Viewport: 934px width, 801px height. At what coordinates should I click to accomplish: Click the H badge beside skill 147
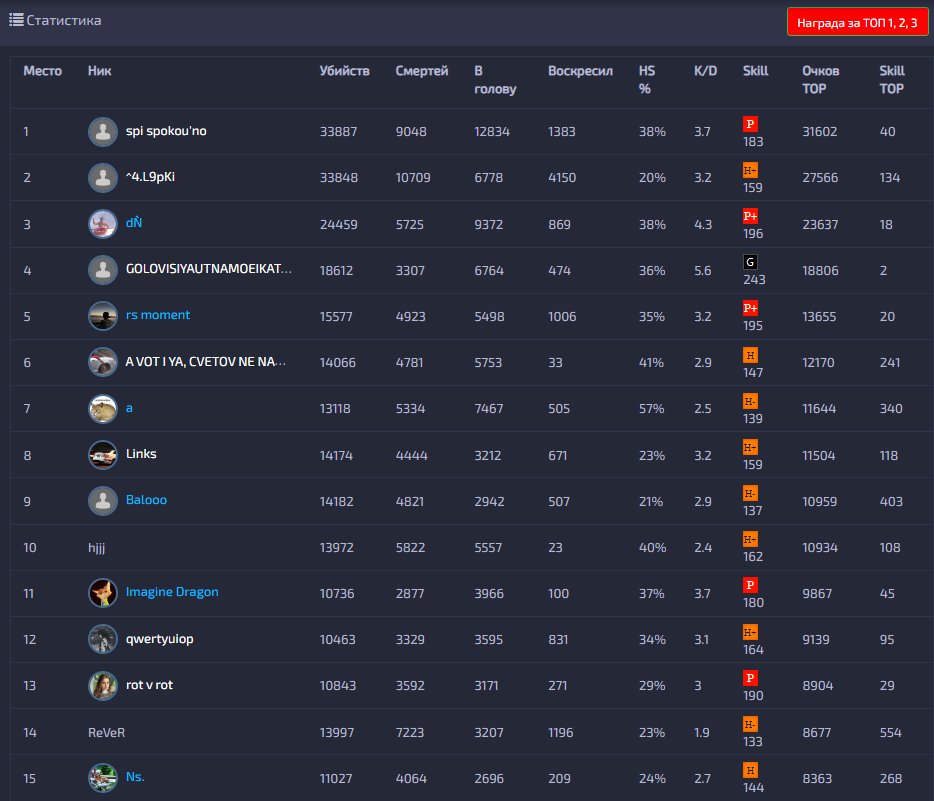(x=750, y=355)
